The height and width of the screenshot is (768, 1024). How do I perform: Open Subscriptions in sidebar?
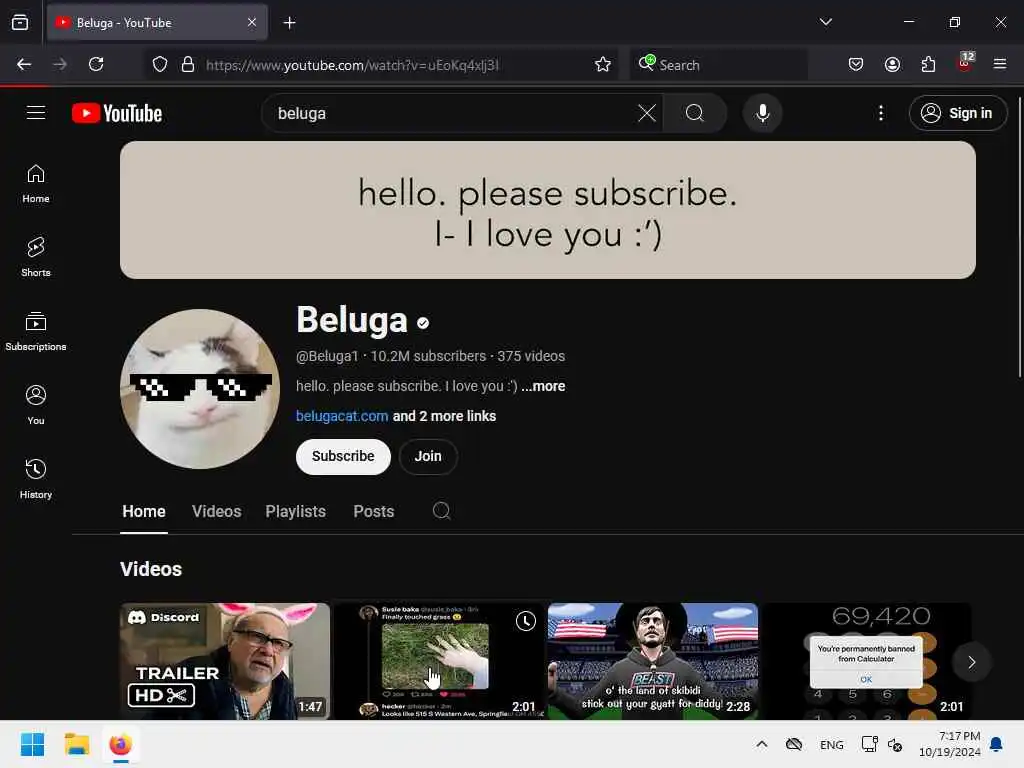pyautogui.click(x=36, y=332)
